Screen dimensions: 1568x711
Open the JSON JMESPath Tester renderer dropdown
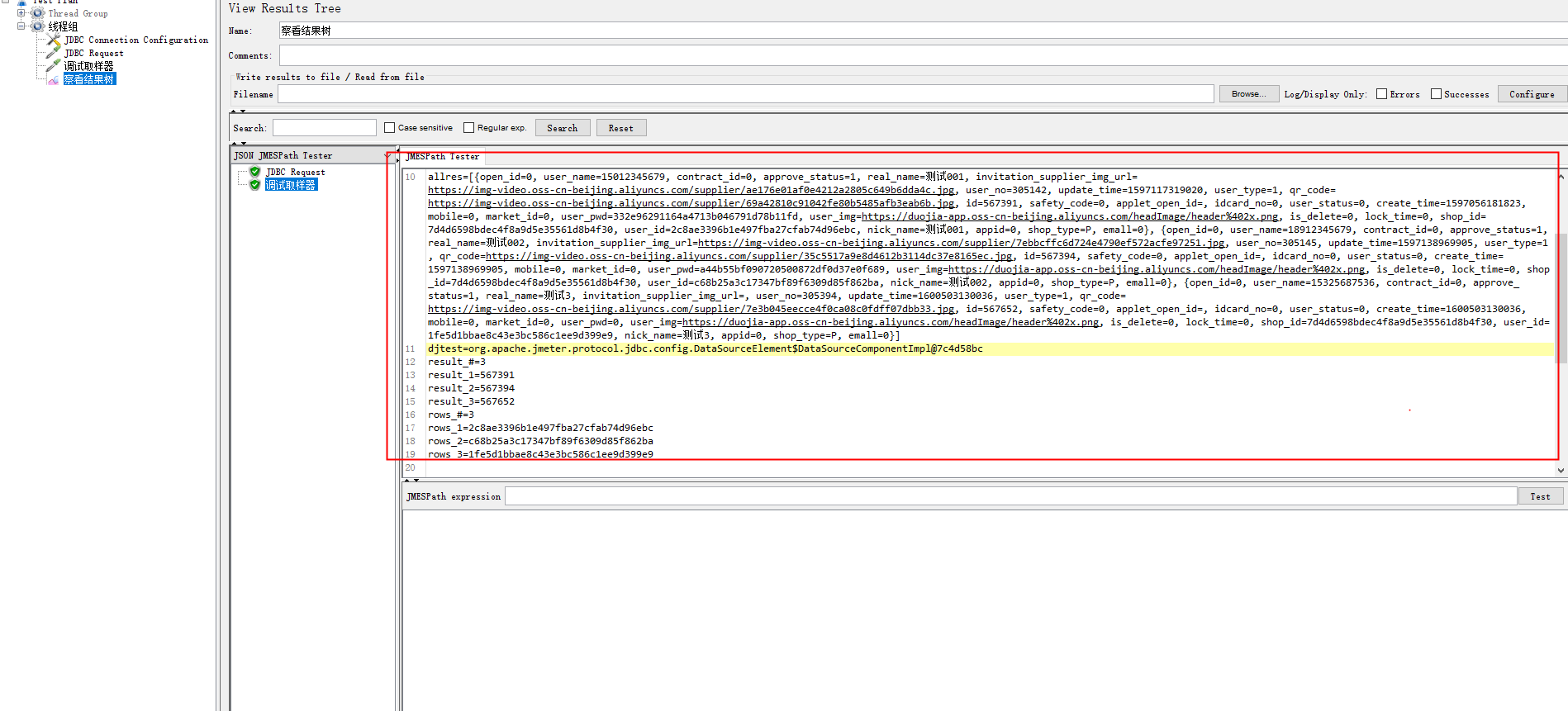(387, 155)
